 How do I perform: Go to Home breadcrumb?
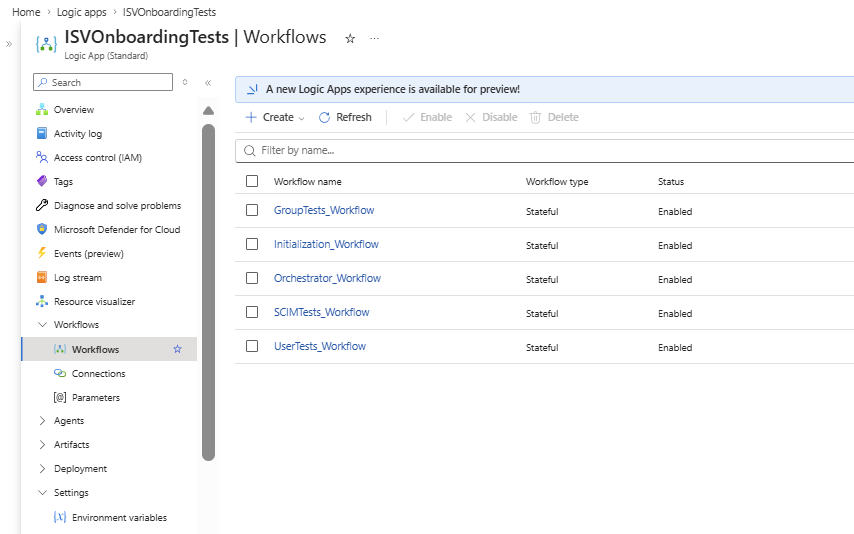coord(26,12)
